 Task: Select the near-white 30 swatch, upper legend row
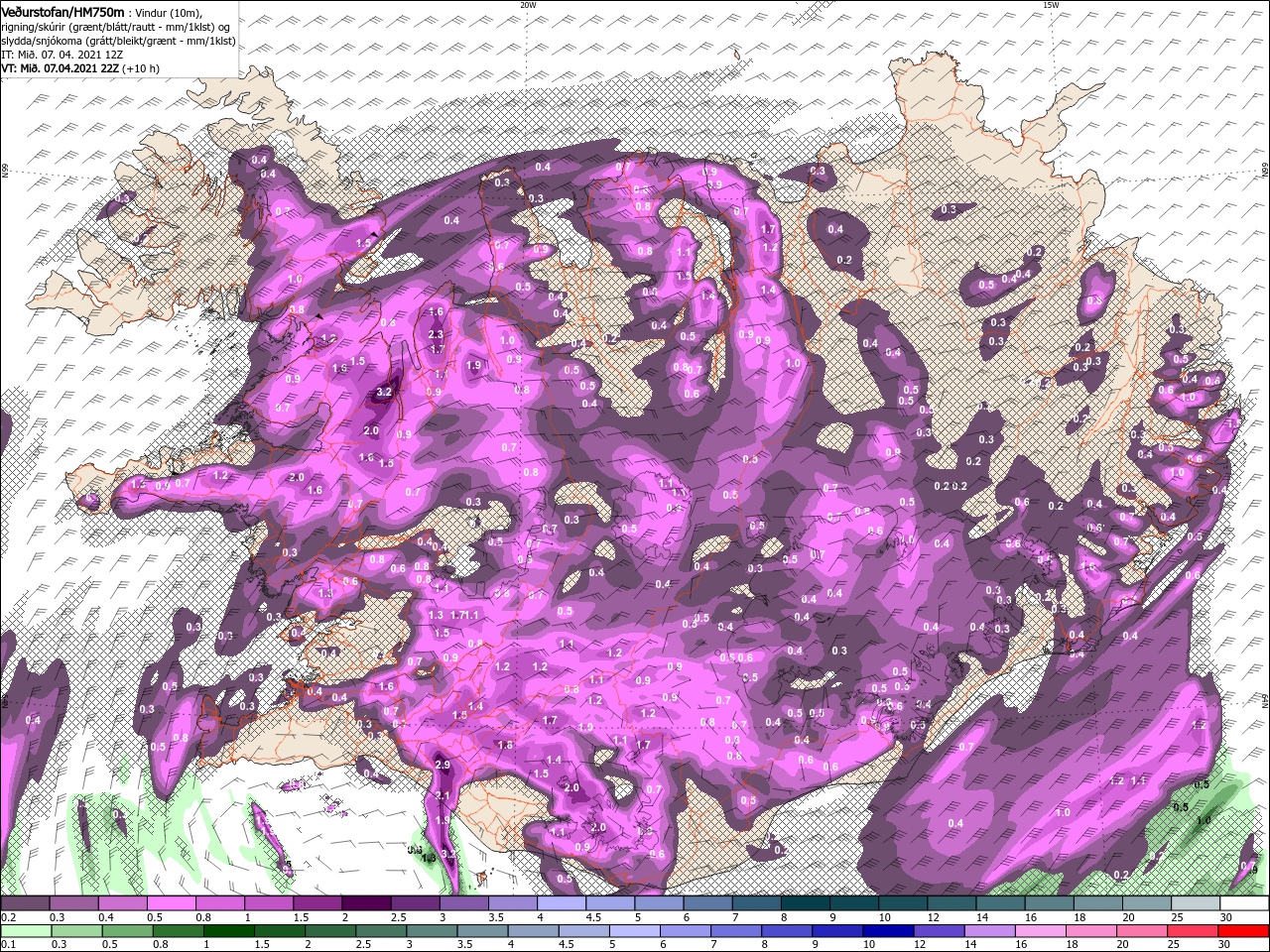pyautogui.click(x=1245, y=903)
